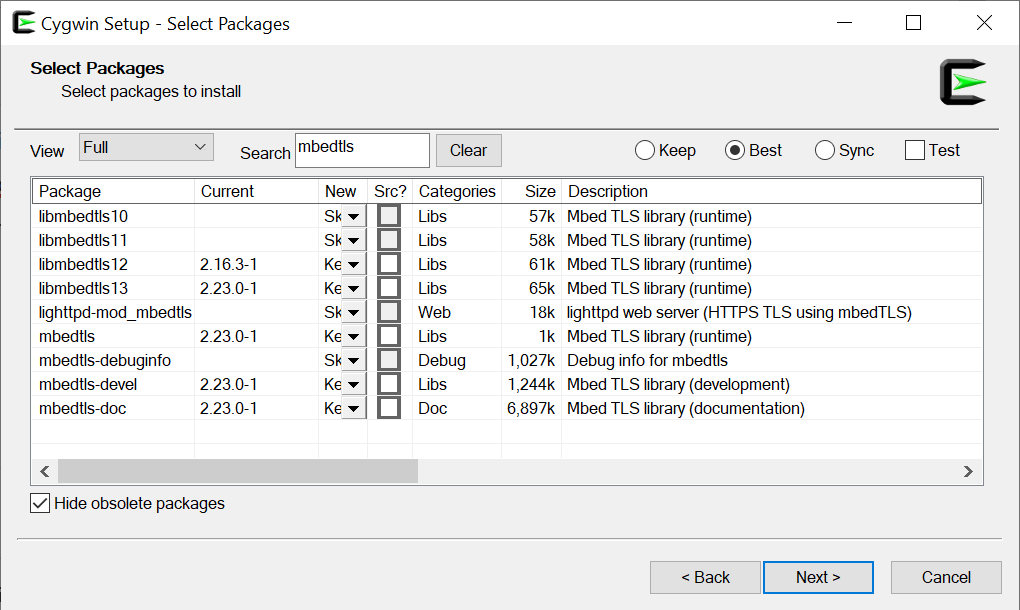Change the install action for mbedtls row
Screen dimensions: 1020x610
(354, 336)
